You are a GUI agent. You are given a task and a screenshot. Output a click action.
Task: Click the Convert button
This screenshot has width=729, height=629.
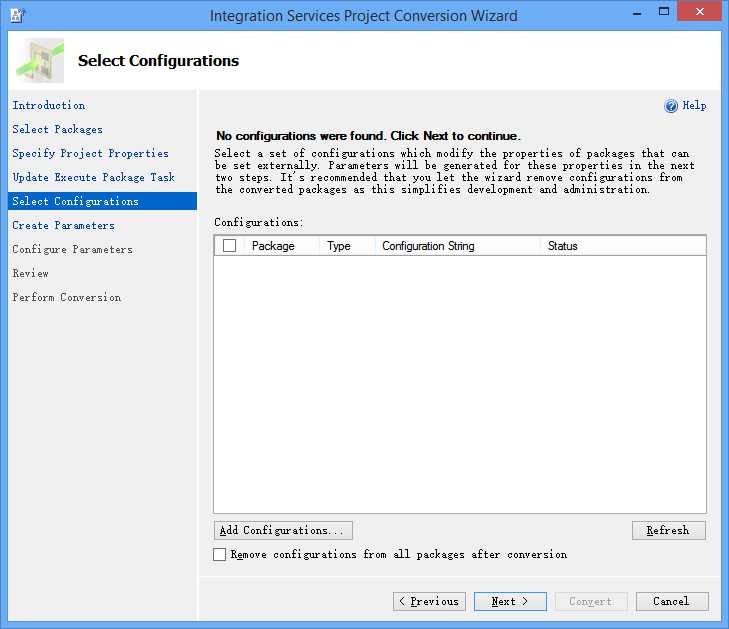point(591,602)
